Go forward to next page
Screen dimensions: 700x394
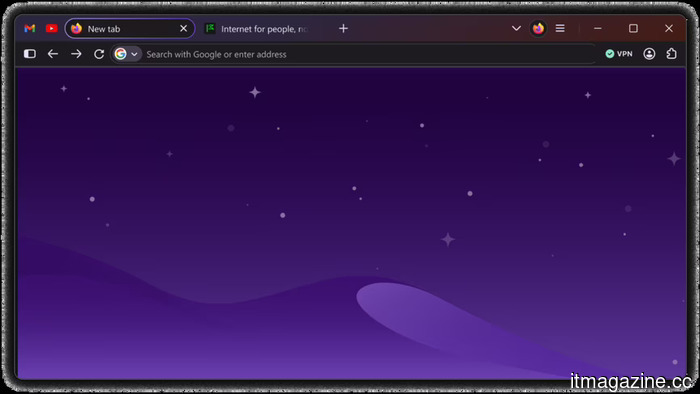(76, 54)
